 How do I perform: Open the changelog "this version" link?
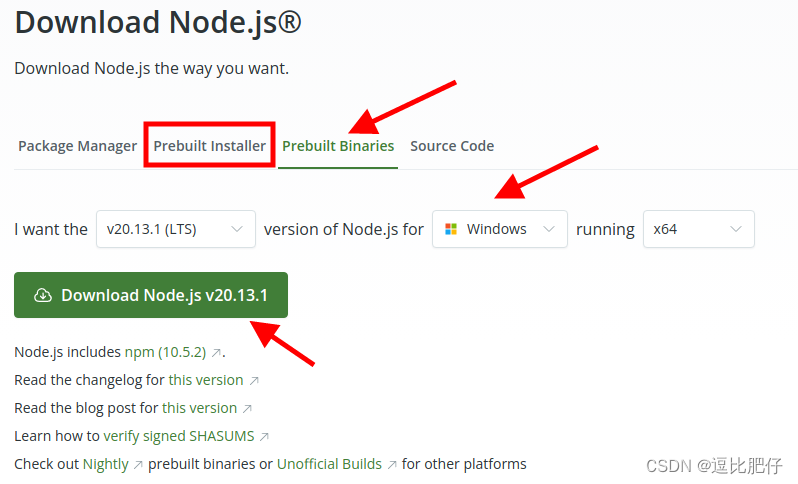click(x=206, y=380)
